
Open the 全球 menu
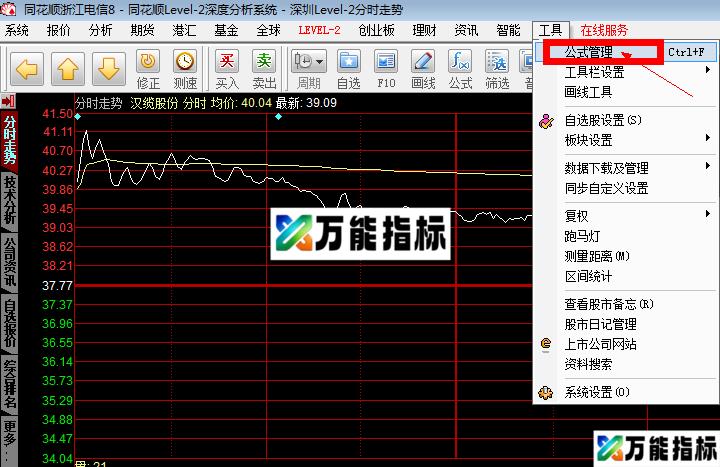click(x=268, y=31)
